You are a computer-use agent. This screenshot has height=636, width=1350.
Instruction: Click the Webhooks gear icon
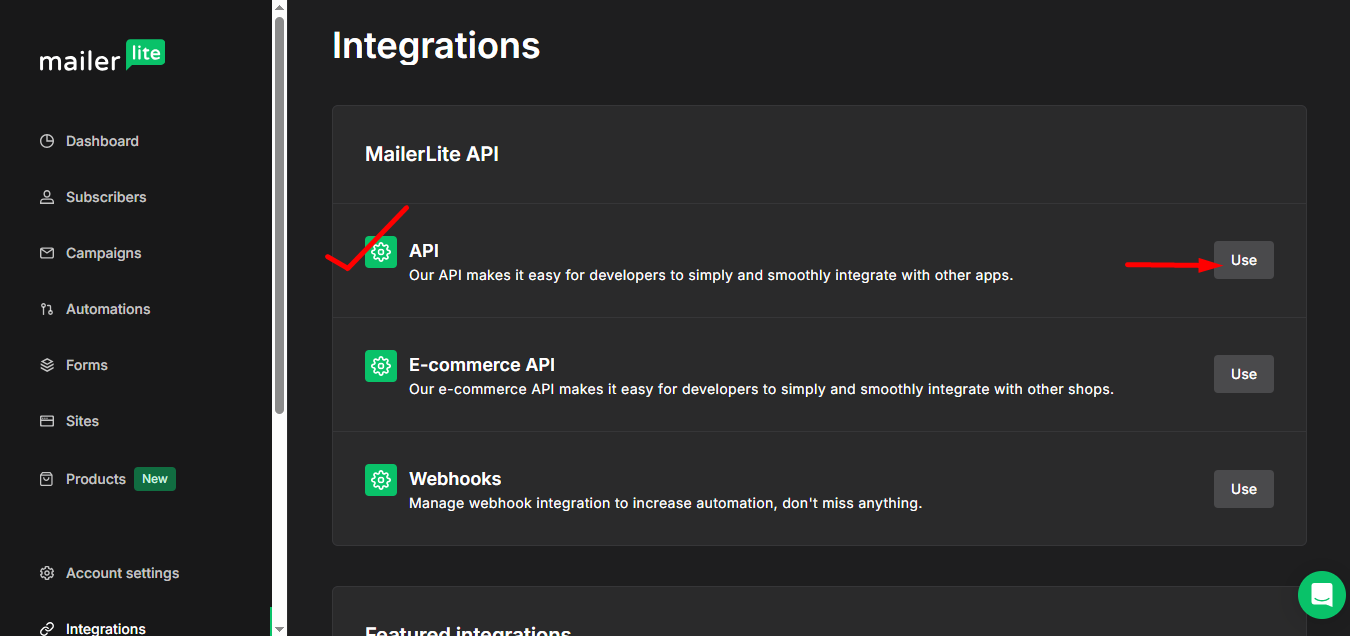381,480
